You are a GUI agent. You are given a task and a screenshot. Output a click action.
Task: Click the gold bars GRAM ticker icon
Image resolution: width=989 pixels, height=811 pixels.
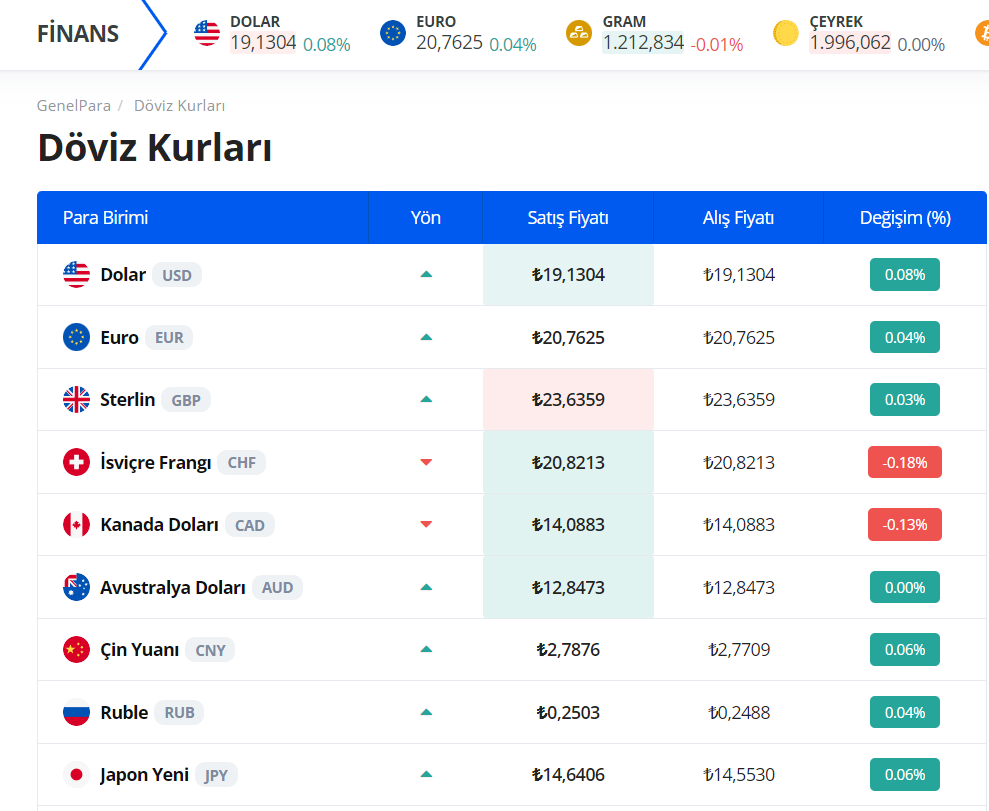(x=578, y=33)
